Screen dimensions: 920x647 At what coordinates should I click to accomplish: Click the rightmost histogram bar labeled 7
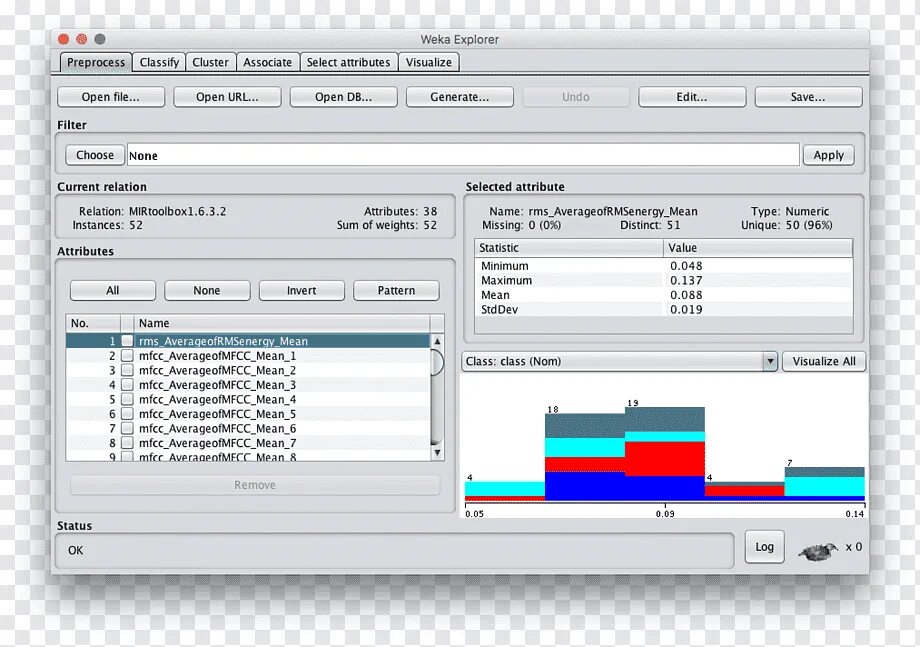coord(824,484)
